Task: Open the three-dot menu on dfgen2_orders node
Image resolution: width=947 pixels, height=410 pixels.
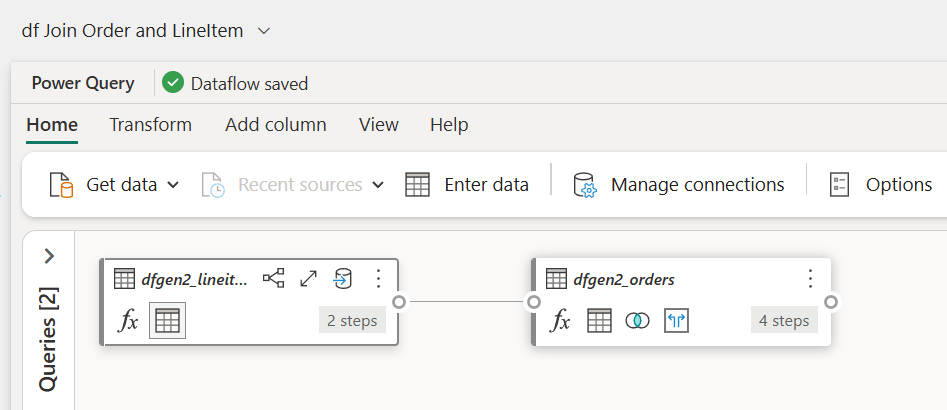Action: tap(810, 278)
